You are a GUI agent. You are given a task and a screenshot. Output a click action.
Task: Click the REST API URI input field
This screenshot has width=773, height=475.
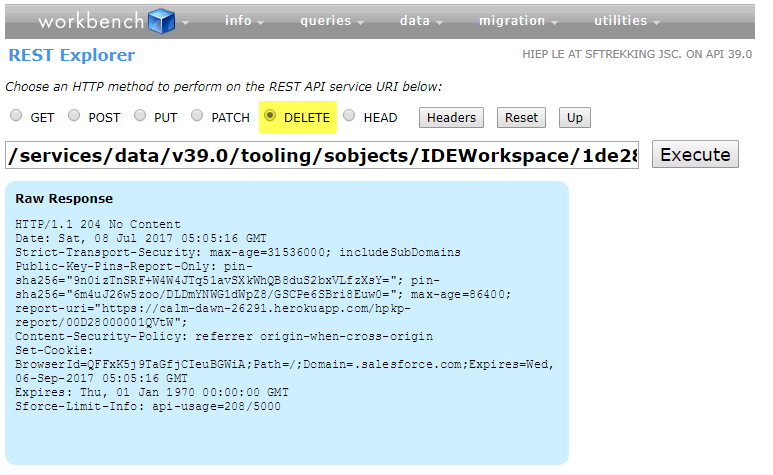click(321, 155)
